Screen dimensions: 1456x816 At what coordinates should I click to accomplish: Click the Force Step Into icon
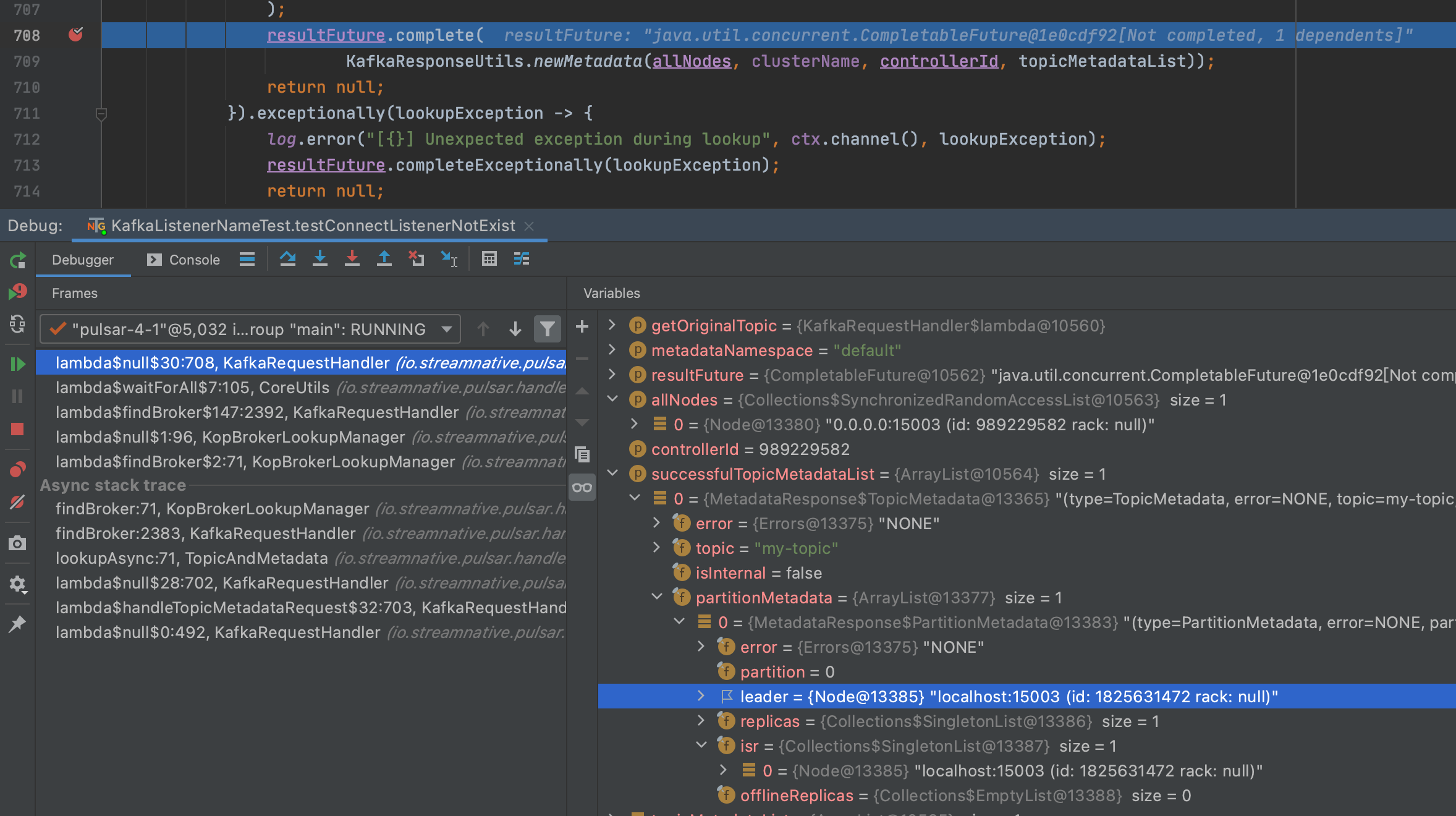[352, 258]
